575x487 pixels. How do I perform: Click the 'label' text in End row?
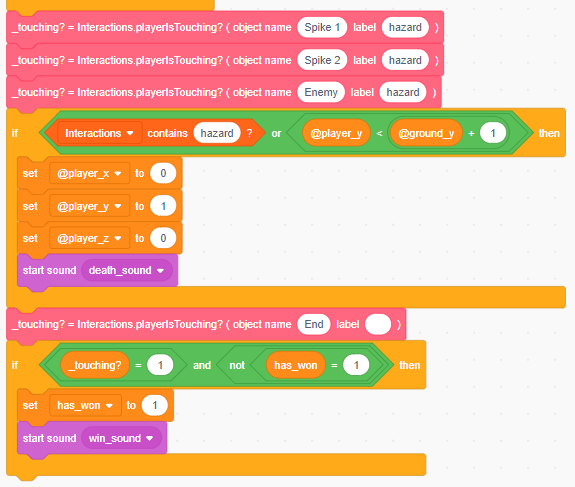pyautogui.click(x=348, y=324)
